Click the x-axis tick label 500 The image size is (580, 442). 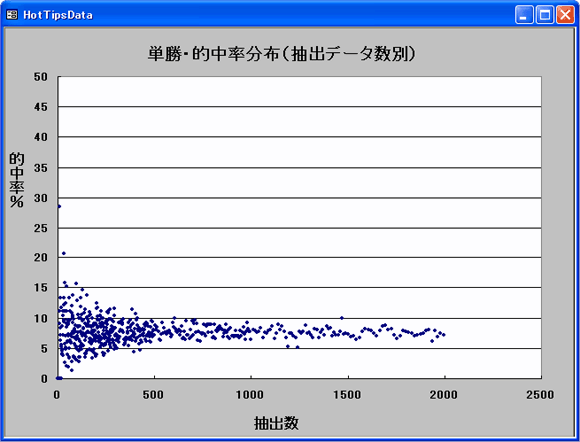click(x=153, y=395)
